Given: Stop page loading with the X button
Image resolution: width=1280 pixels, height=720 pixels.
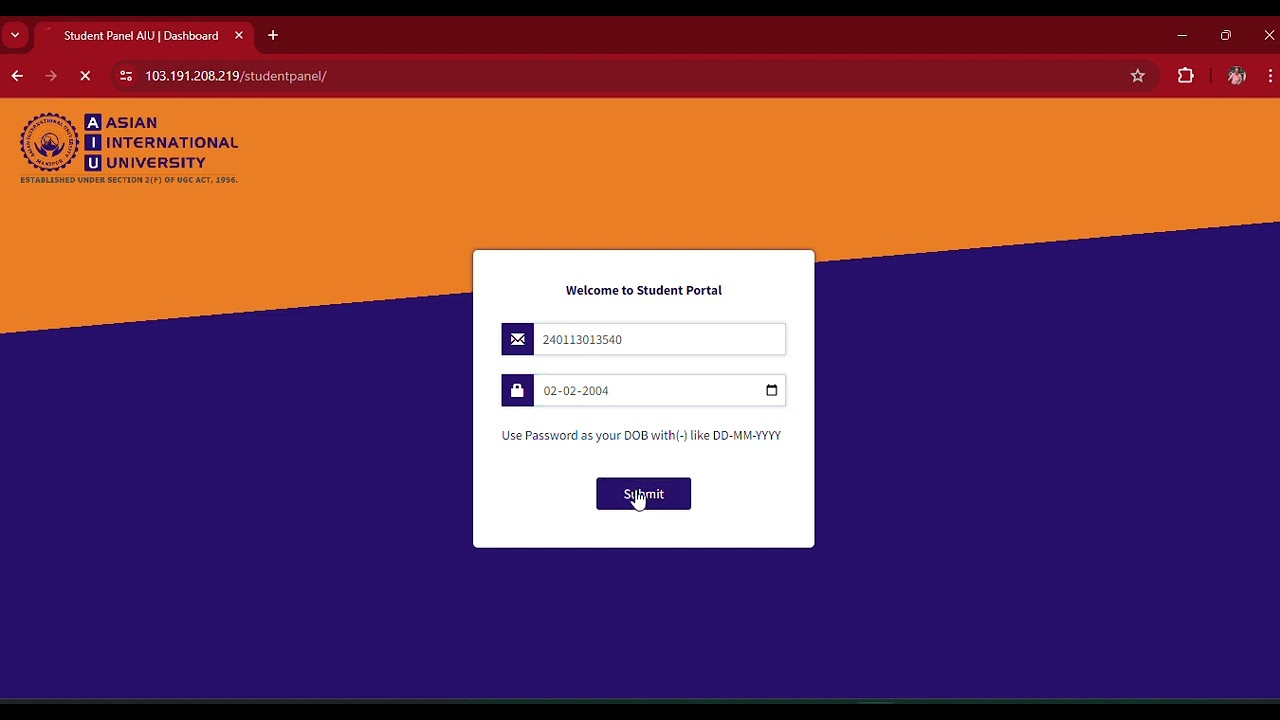Looking at the screenshot, I should 85,76.
